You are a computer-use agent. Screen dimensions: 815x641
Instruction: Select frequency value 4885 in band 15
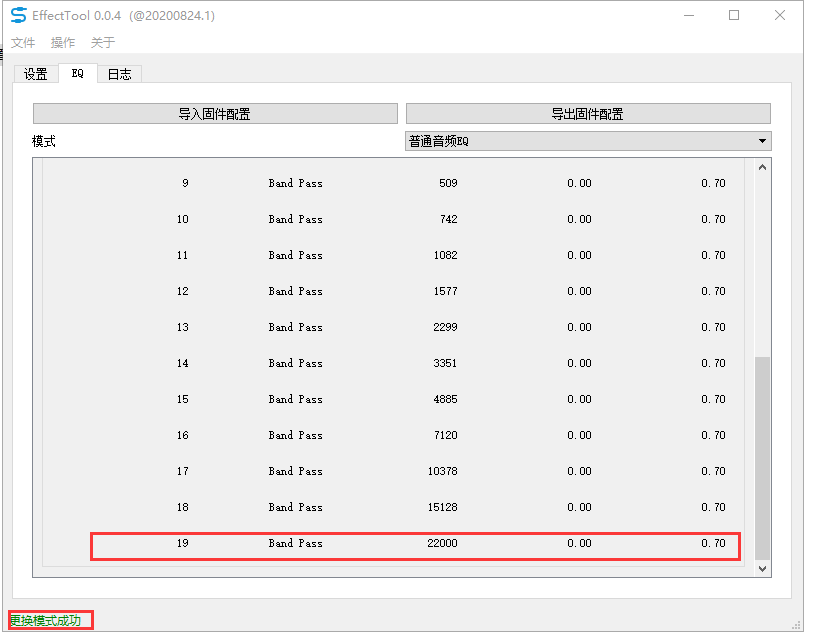pos(445,399)
